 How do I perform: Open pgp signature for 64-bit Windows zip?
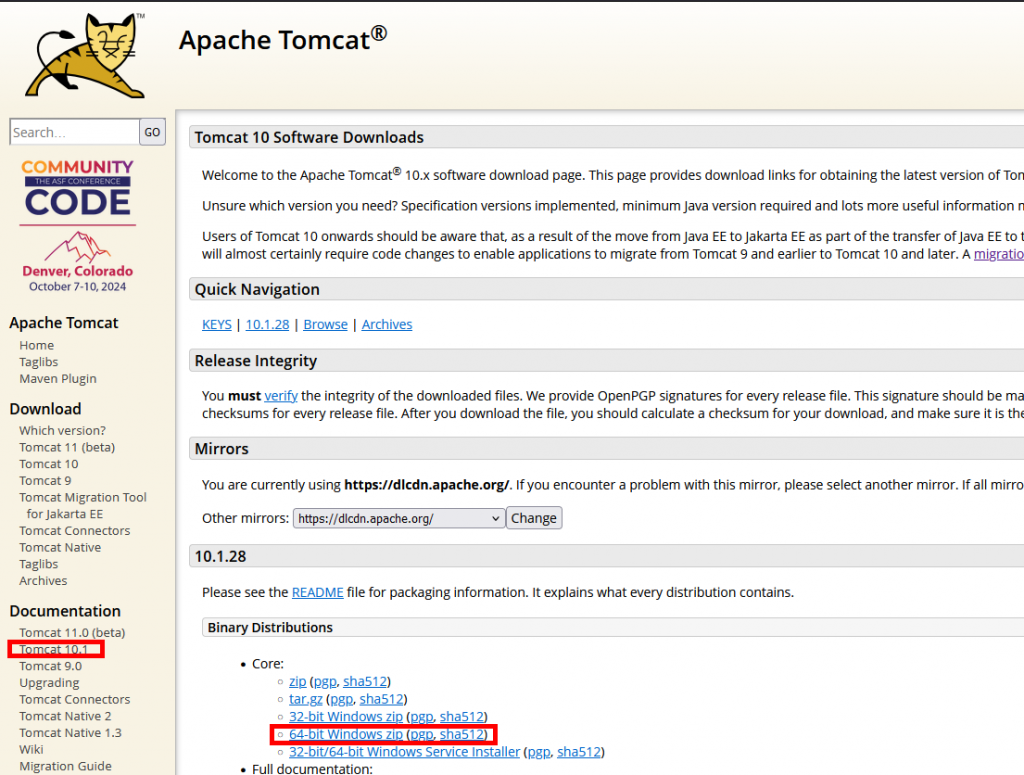click(422, 734)
